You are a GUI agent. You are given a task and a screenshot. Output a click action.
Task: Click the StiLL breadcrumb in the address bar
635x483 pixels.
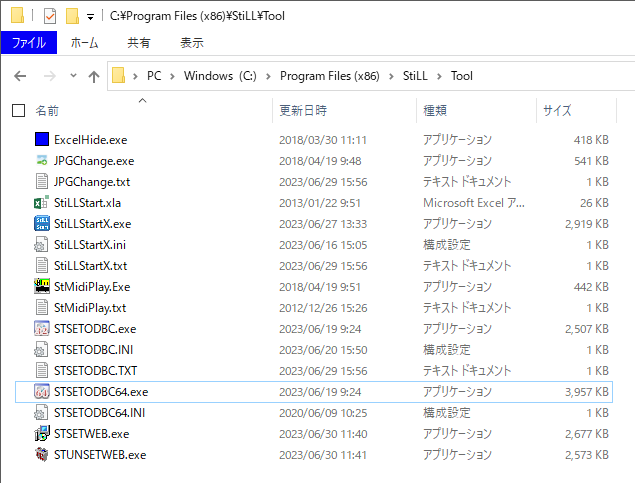(x=417, y=77)
